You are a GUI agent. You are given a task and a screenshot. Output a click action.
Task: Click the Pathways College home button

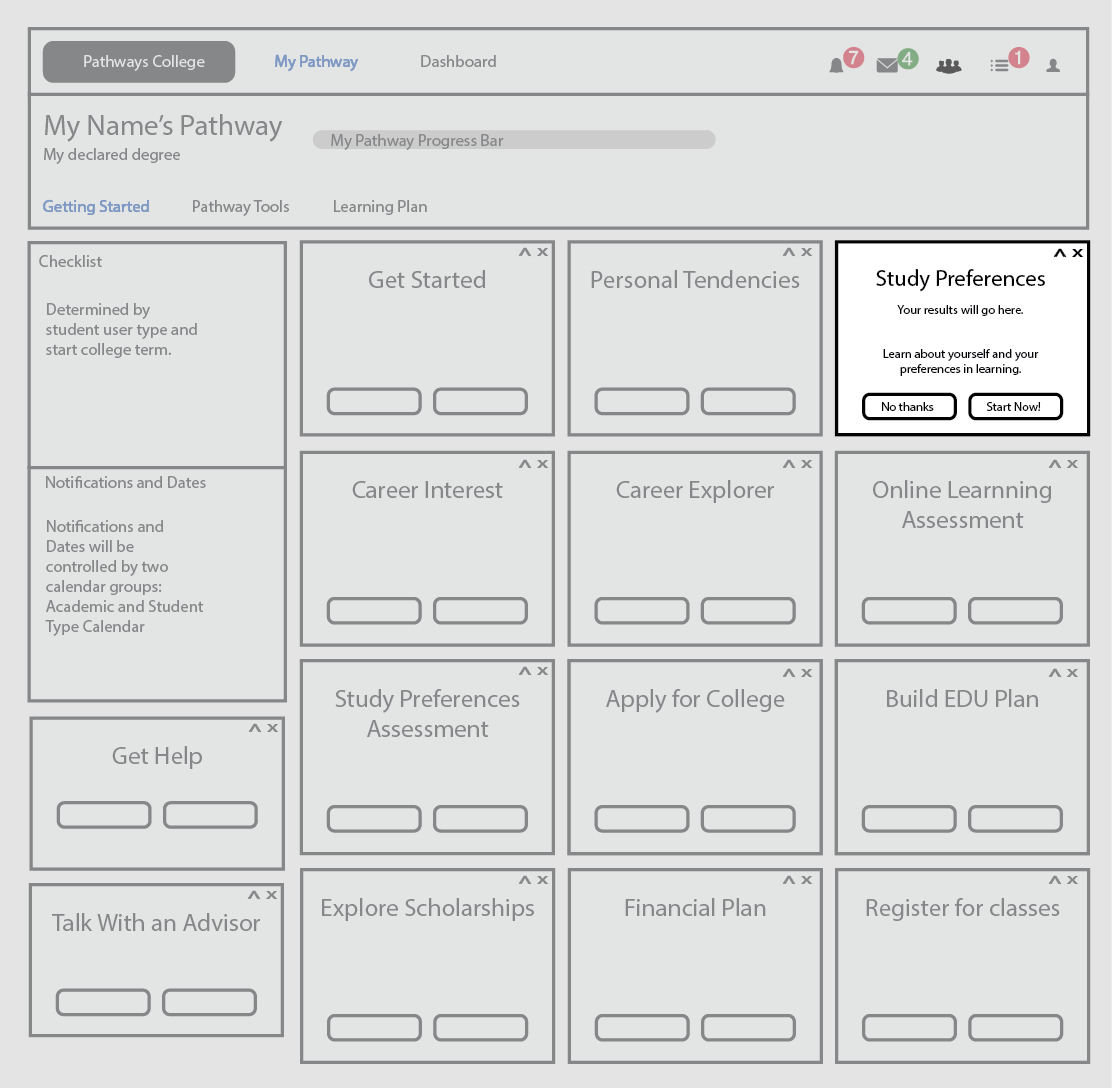tap(138, 61)
